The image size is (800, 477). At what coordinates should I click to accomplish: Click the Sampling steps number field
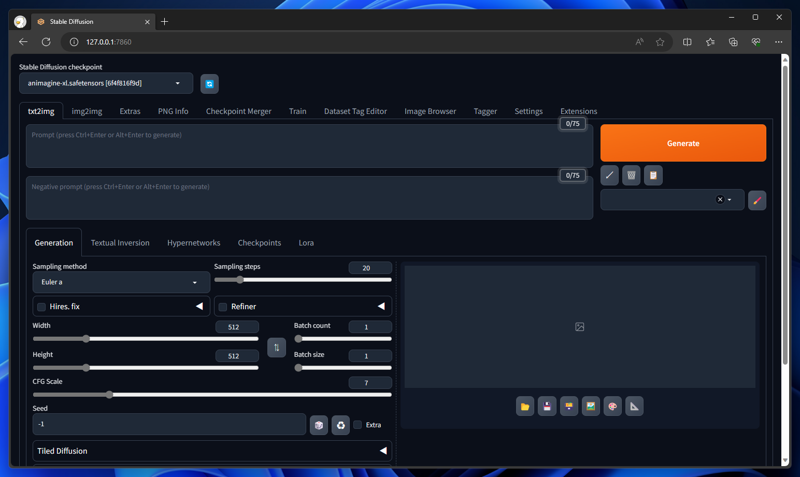tap(370, 268)
